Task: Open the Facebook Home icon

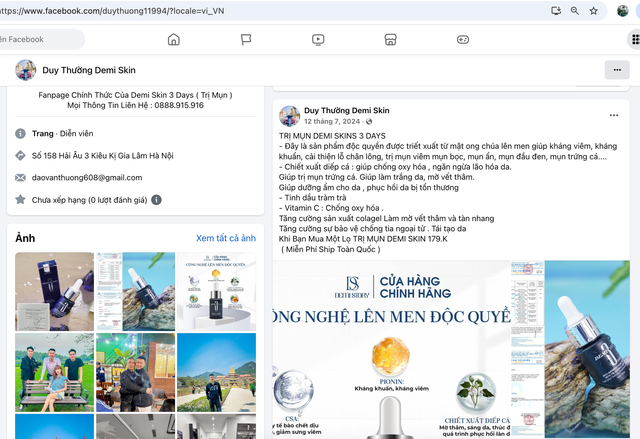Action: pyautogui.click(x=173, y=40)
